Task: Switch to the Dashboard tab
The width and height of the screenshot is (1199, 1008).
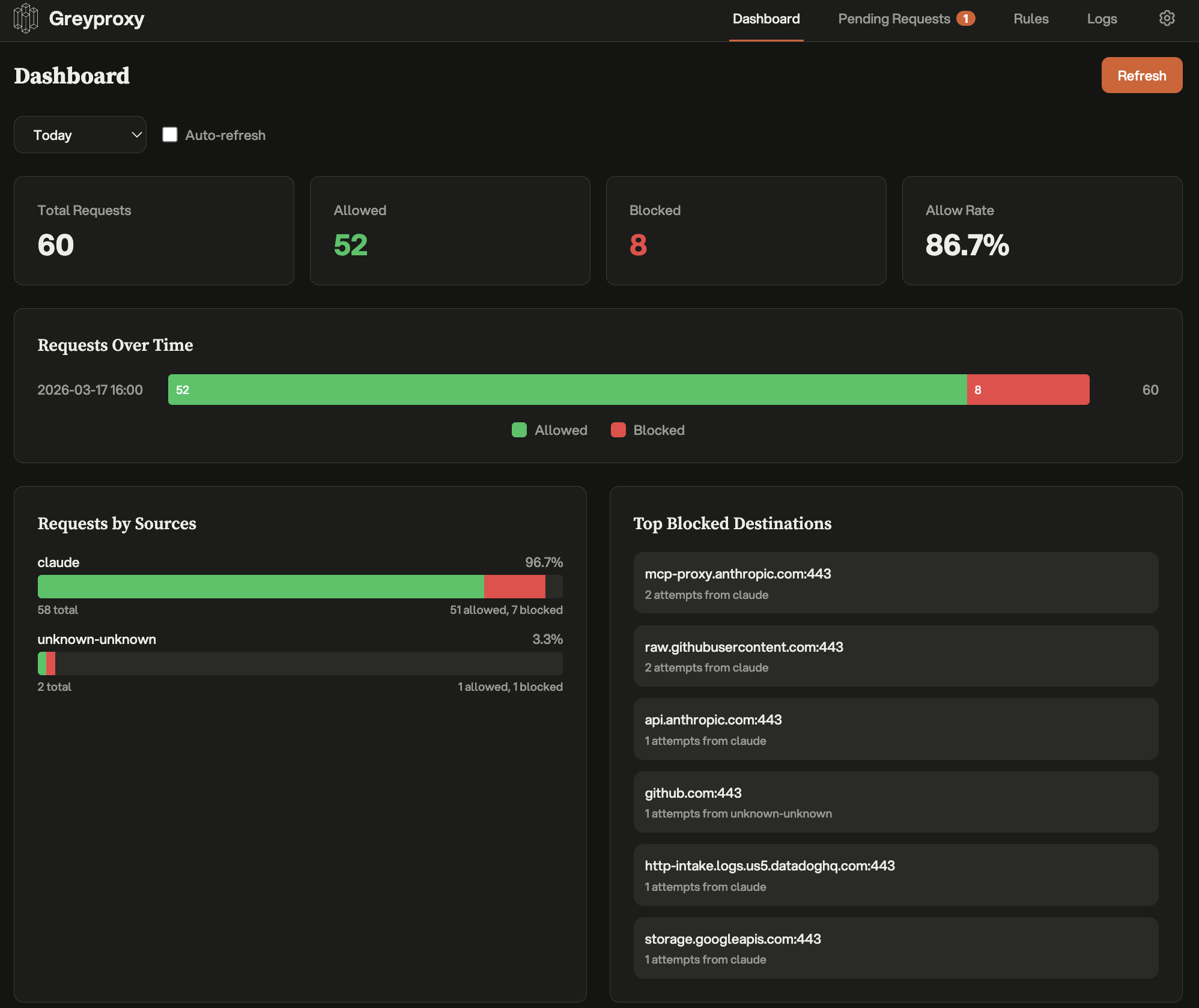Action: pos(766,19)
